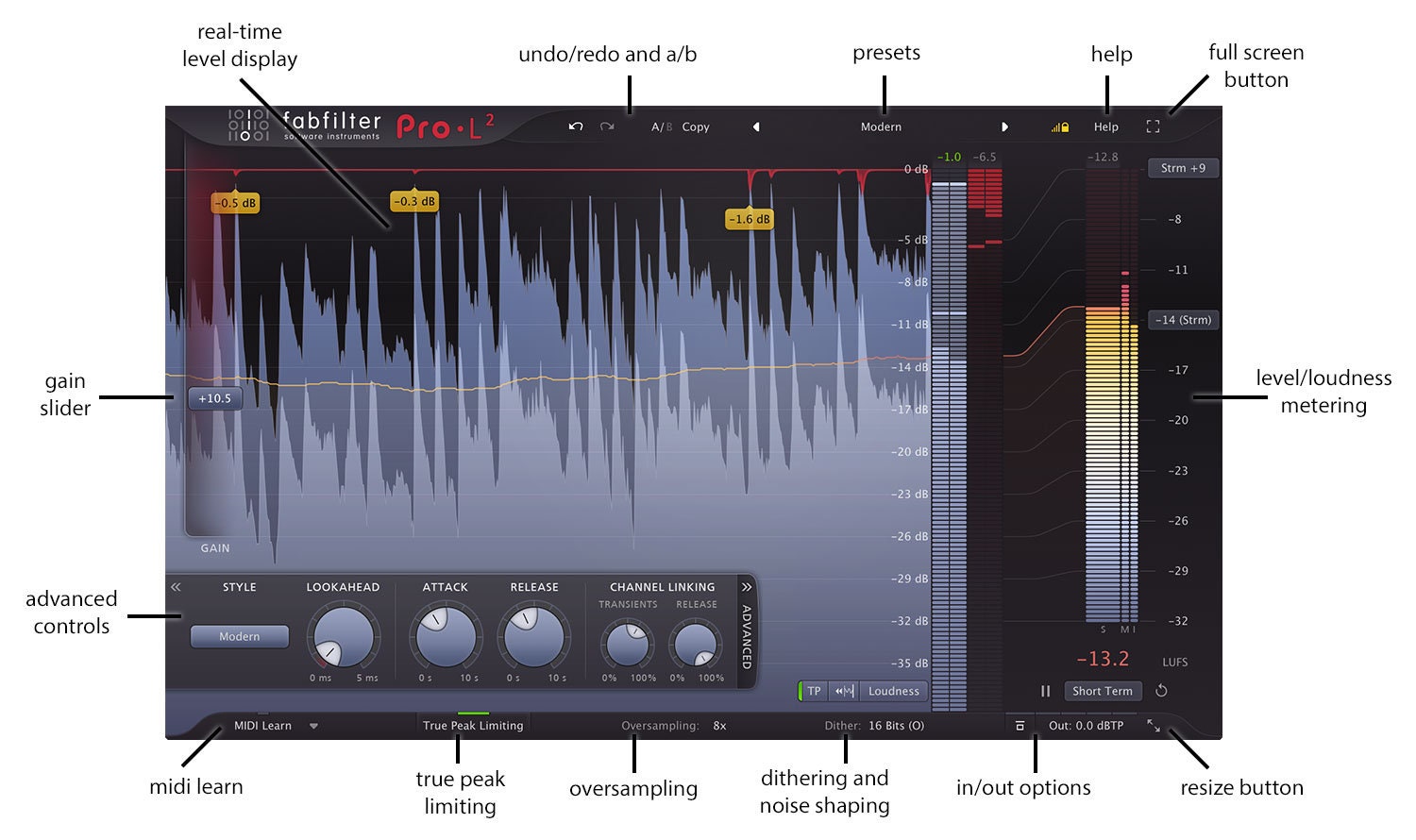Open the Modern presets menu

[x=881, y=126]
